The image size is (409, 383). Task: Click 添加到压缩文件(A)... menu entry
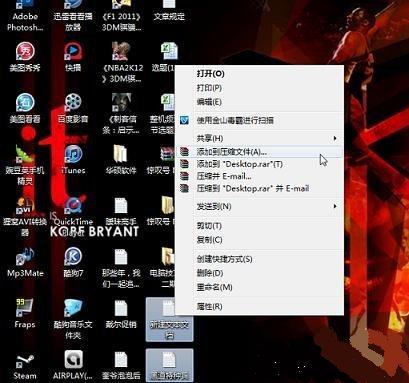tap(259, 152)
